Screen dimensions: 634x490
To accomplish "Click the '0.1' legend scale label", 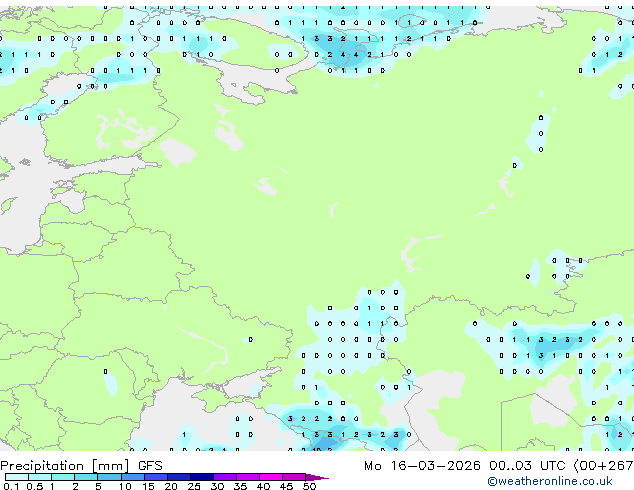I will click(11, 486).
